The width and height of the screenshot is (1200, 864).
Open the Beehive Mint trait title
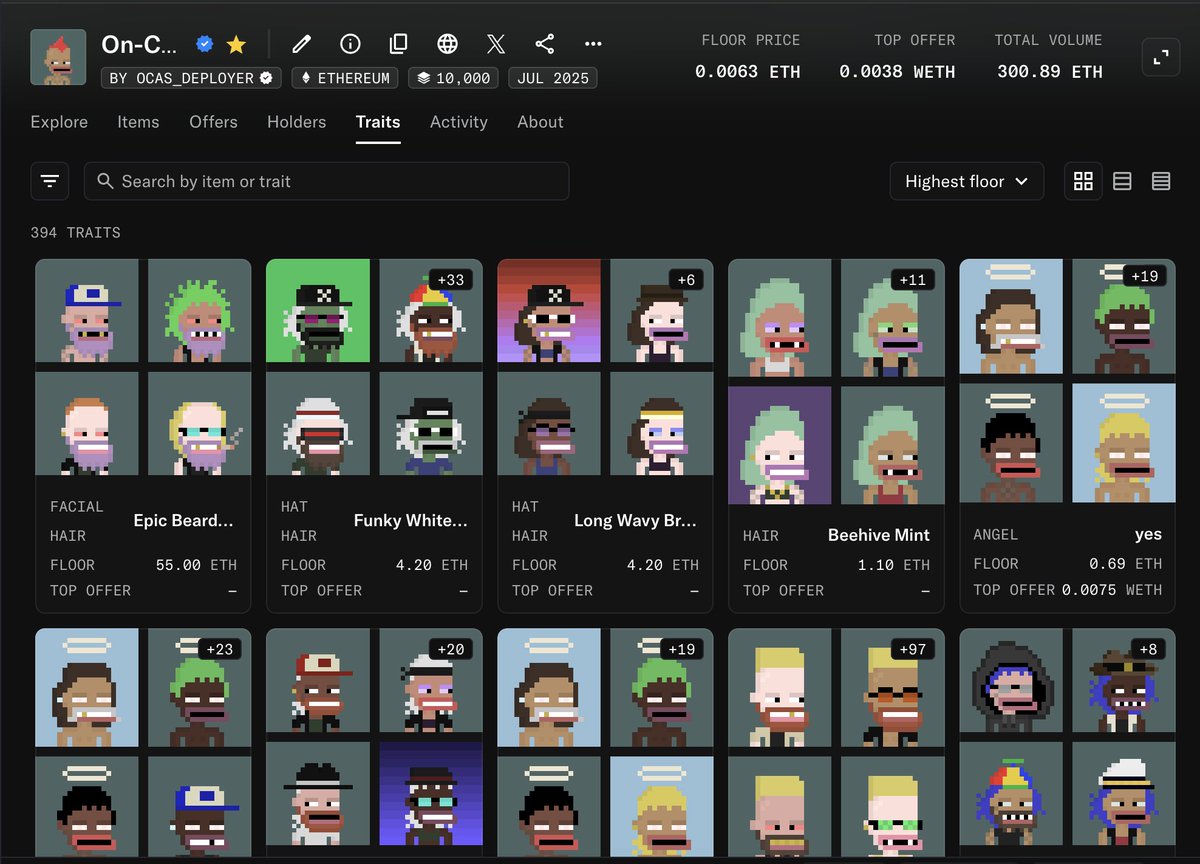(x=879, y=535)
